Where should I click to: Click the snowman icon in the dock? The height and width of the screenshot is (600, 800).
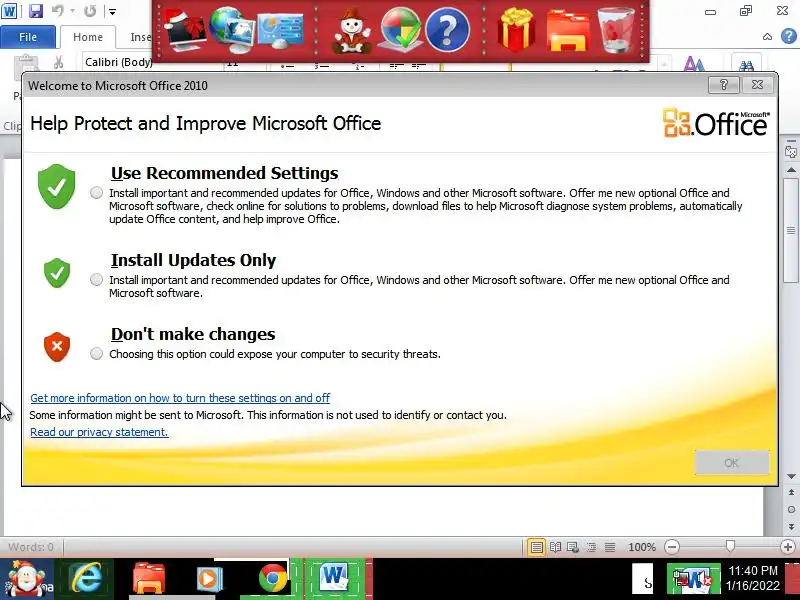pyautogui.click(x=352, y=31)
